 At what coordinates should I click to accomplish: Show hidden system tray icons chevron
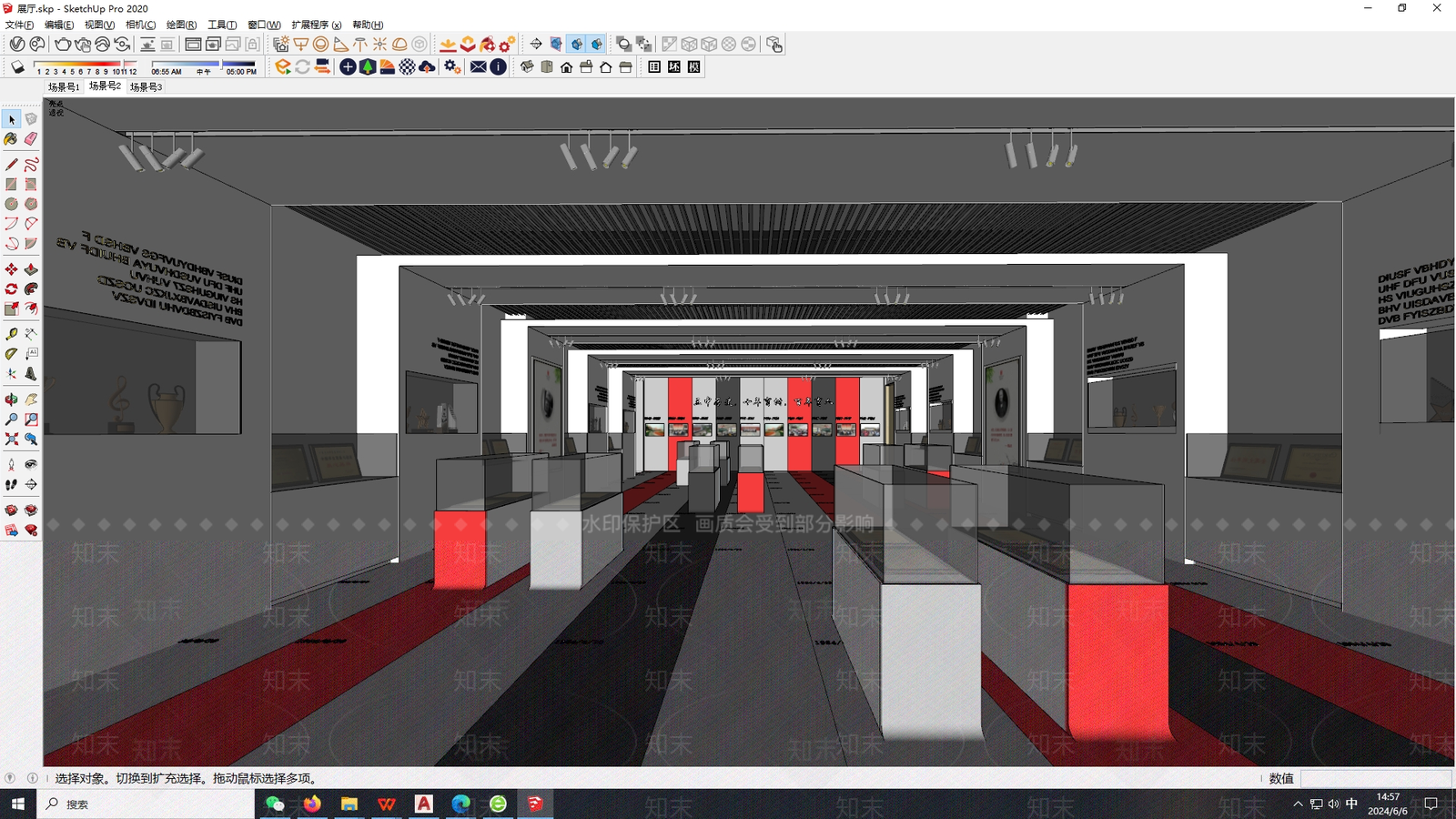1298,804
